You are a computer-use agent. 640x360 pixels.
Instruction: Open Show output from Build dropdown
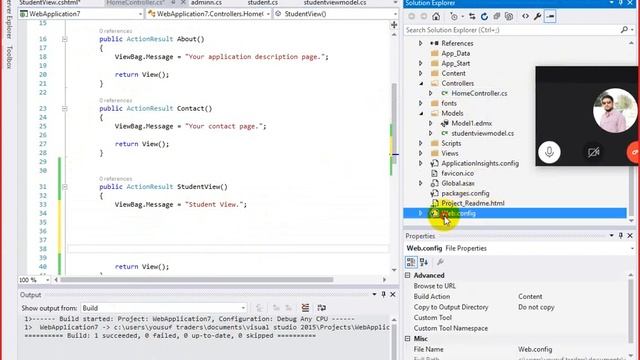coord(164,308)
